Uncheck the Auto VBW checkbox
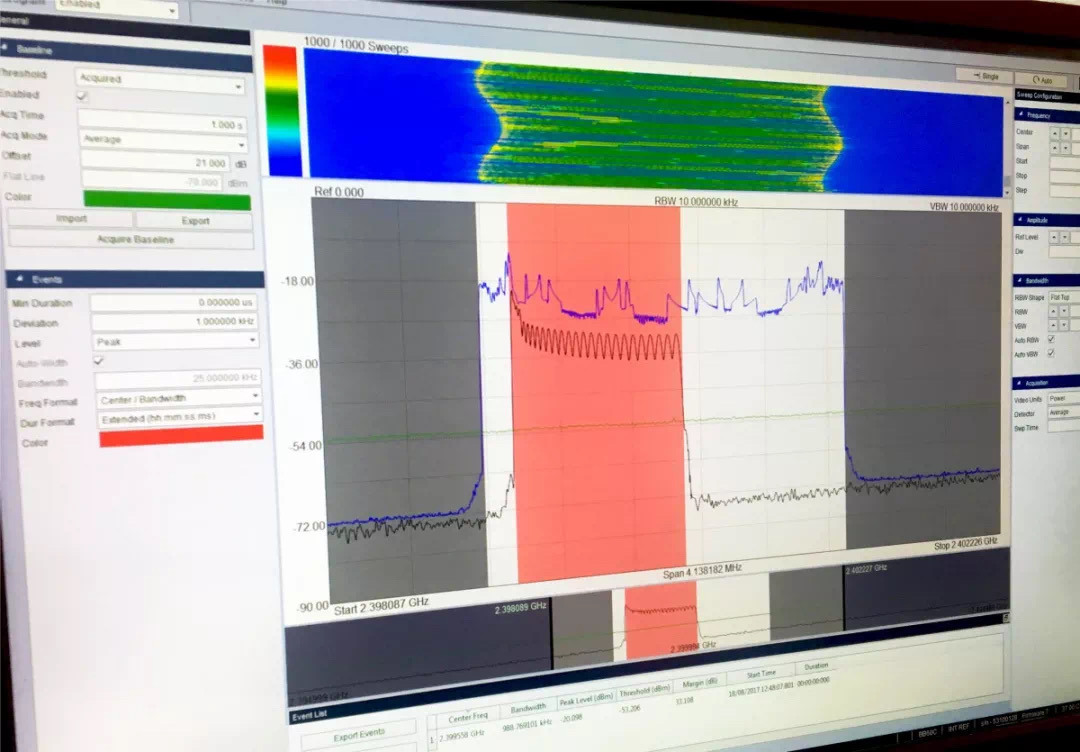Image resolution: width=1080 pixels, height=752 pixels. [1050, 354]
